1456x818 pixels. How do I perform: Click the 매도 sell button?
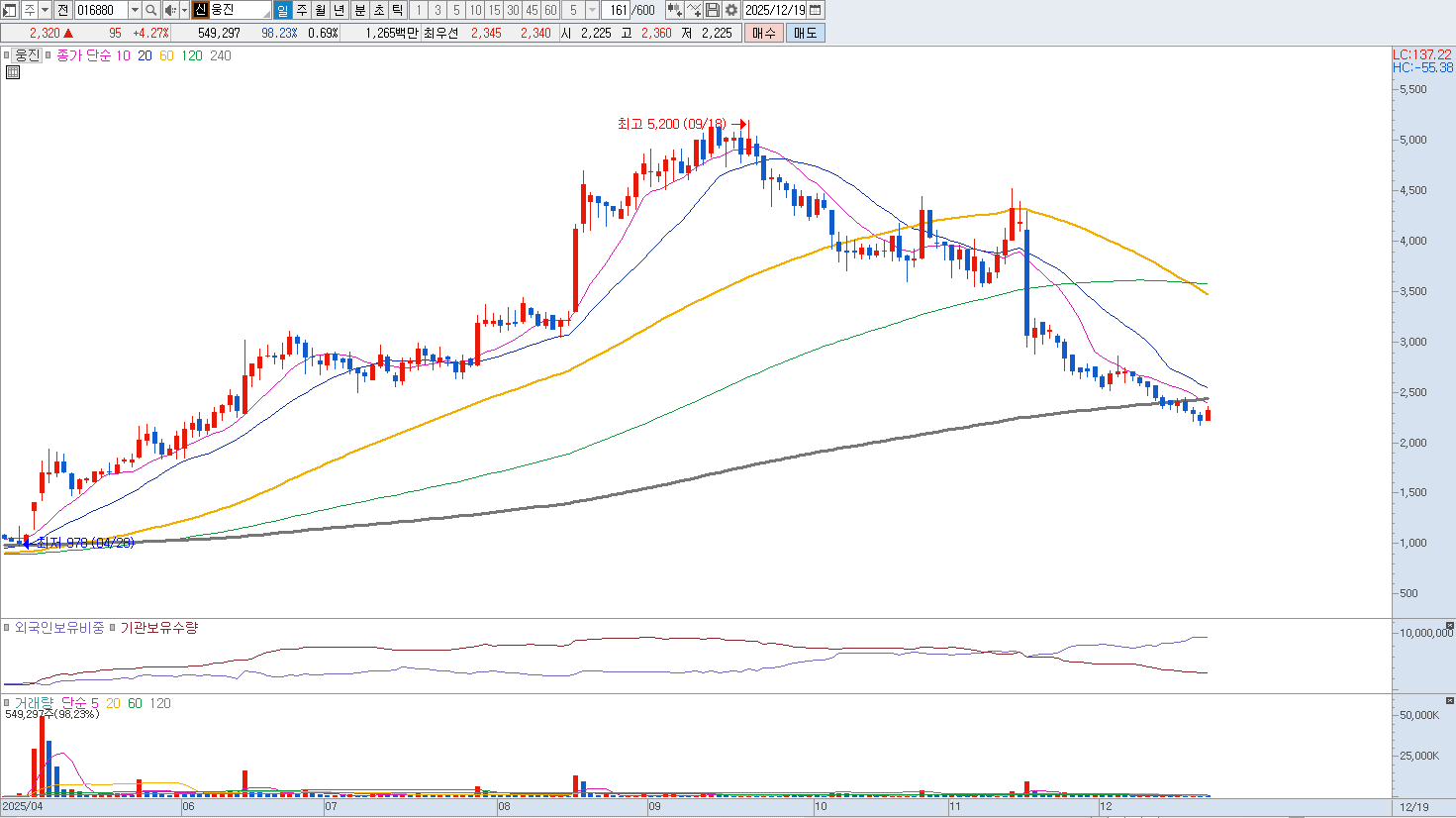(x=806, y=33)
